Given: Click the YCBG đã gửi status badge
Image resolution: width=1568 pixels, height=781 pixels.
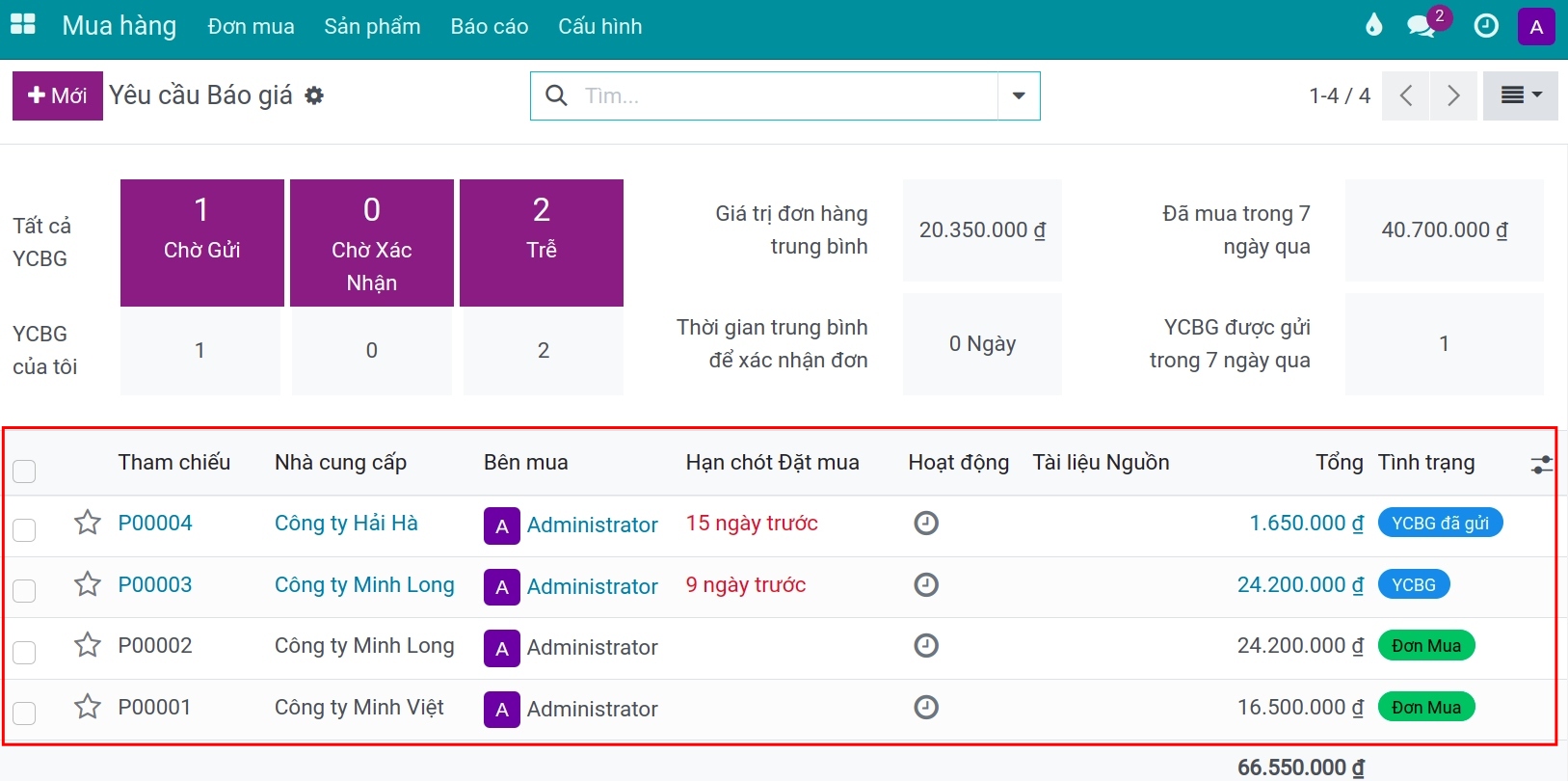Looking at the screenshot, I should coord(1441,523).
